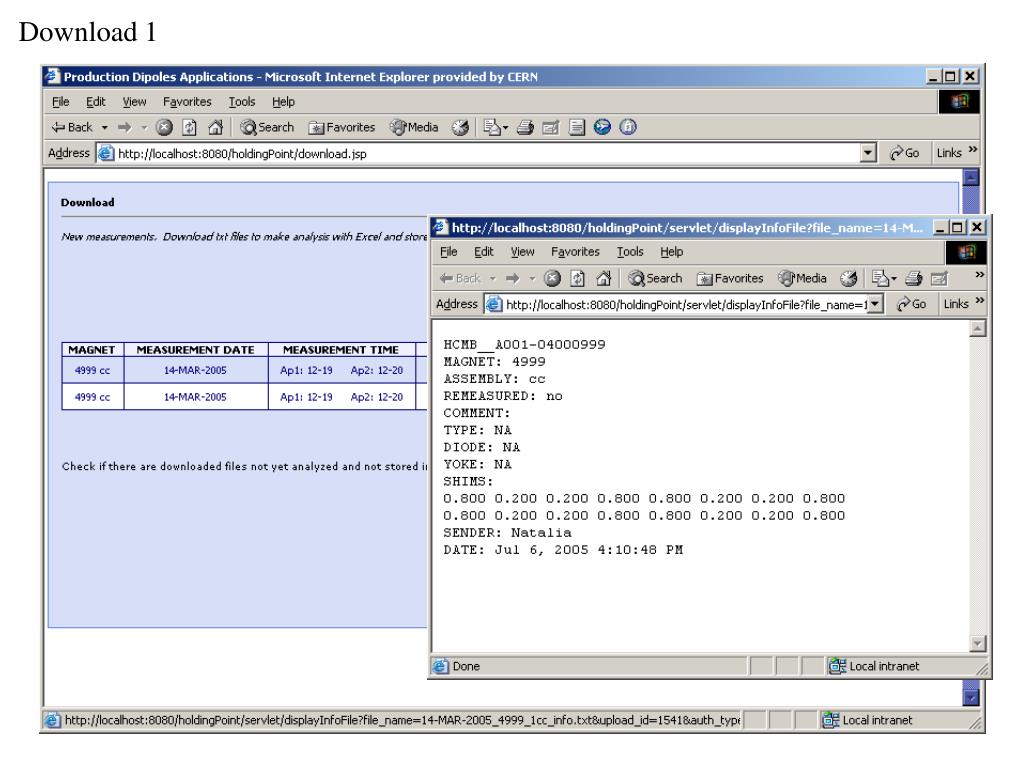Expand address dropdown in Production Dipoles window
1024x768 pixels.
click(868, 153)
